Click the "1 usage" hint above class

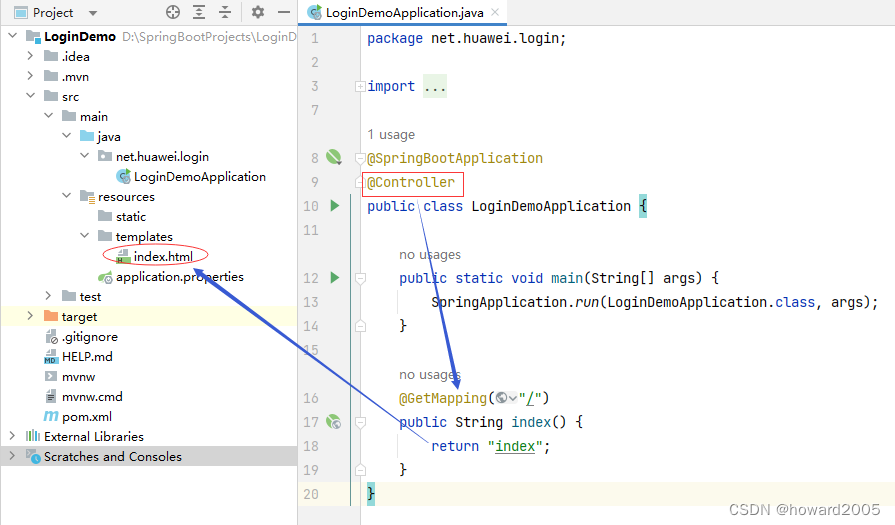(x=391, y=135)
